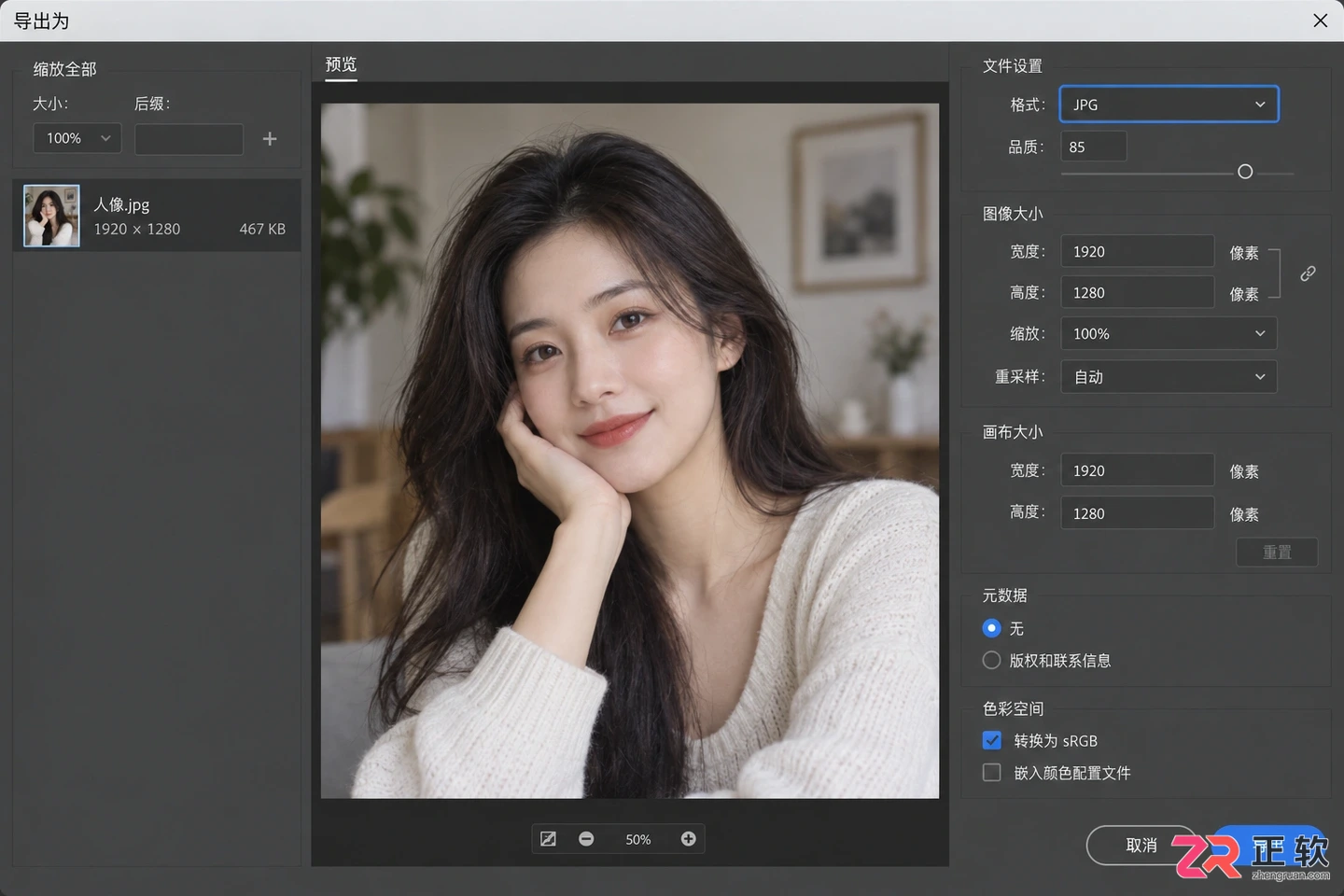
Task: Click the 图像大小 宽度 field
Action: tap(1138, 252)
